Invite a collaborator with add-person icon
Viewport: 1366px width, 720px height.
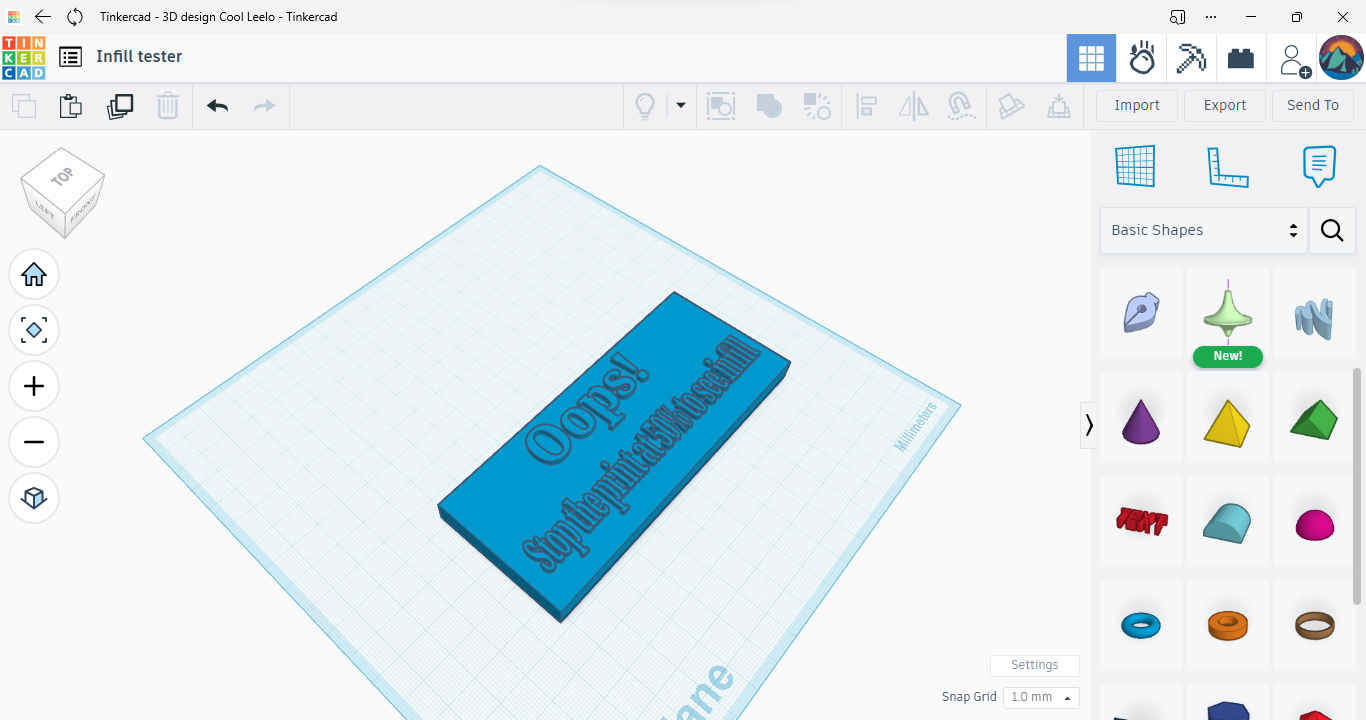[x=1294, y=60]
